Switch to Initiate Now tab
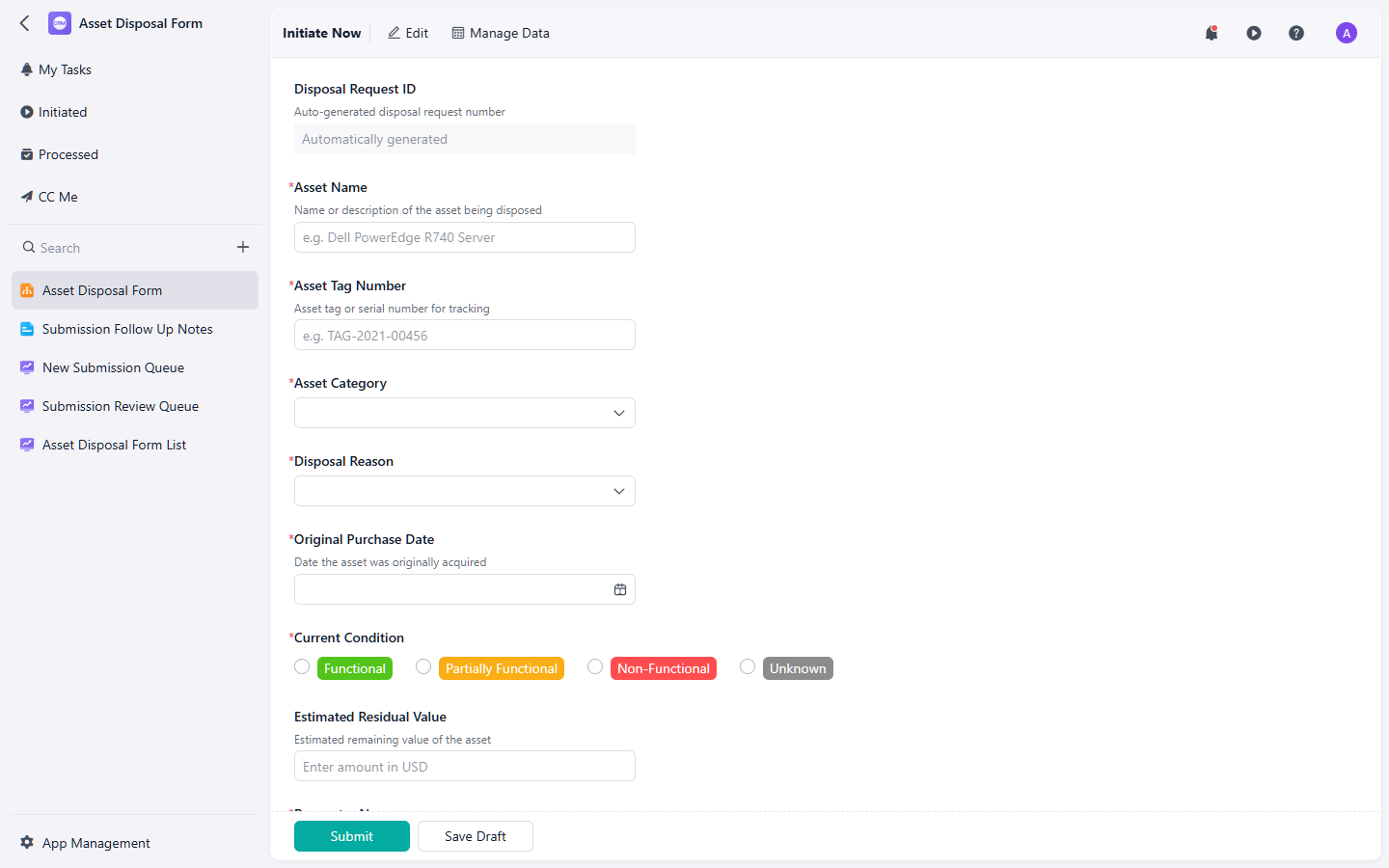This screenshot has width=1389, height=868. coord(321,33)
